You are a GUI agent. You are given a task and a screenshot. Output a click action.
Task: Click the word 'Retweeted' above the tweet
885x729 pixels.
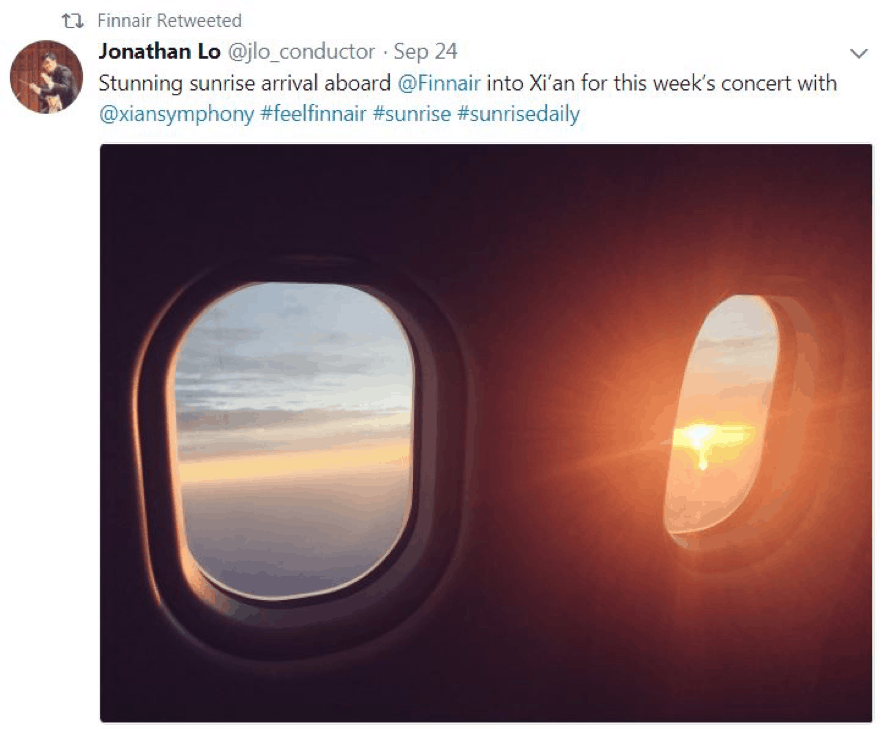coord(199,21)
